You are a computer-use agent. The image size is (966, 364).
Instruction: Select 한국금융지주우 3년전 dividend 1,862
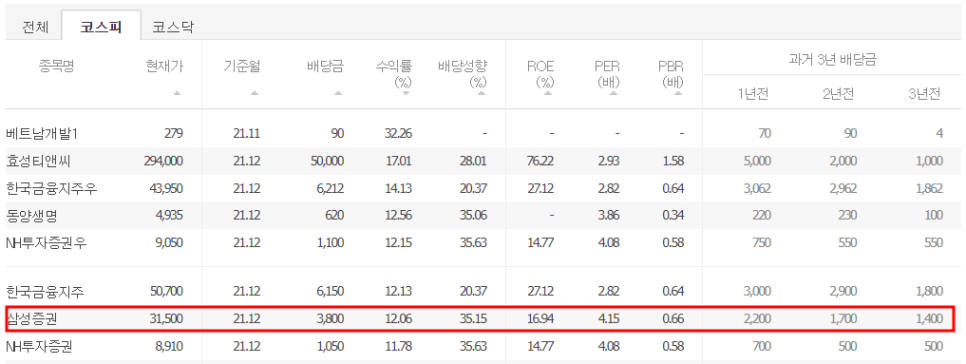tap(929, 188)
